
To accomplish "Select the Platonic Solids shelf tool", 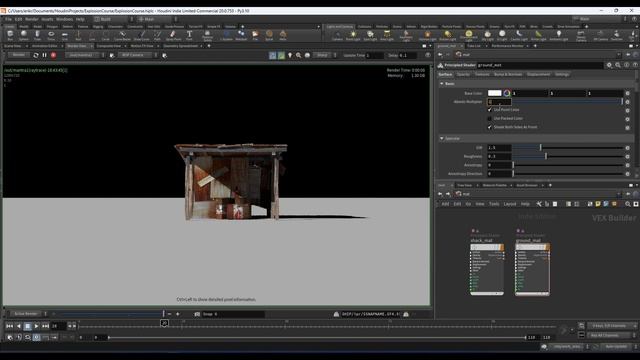I will 207,36.
